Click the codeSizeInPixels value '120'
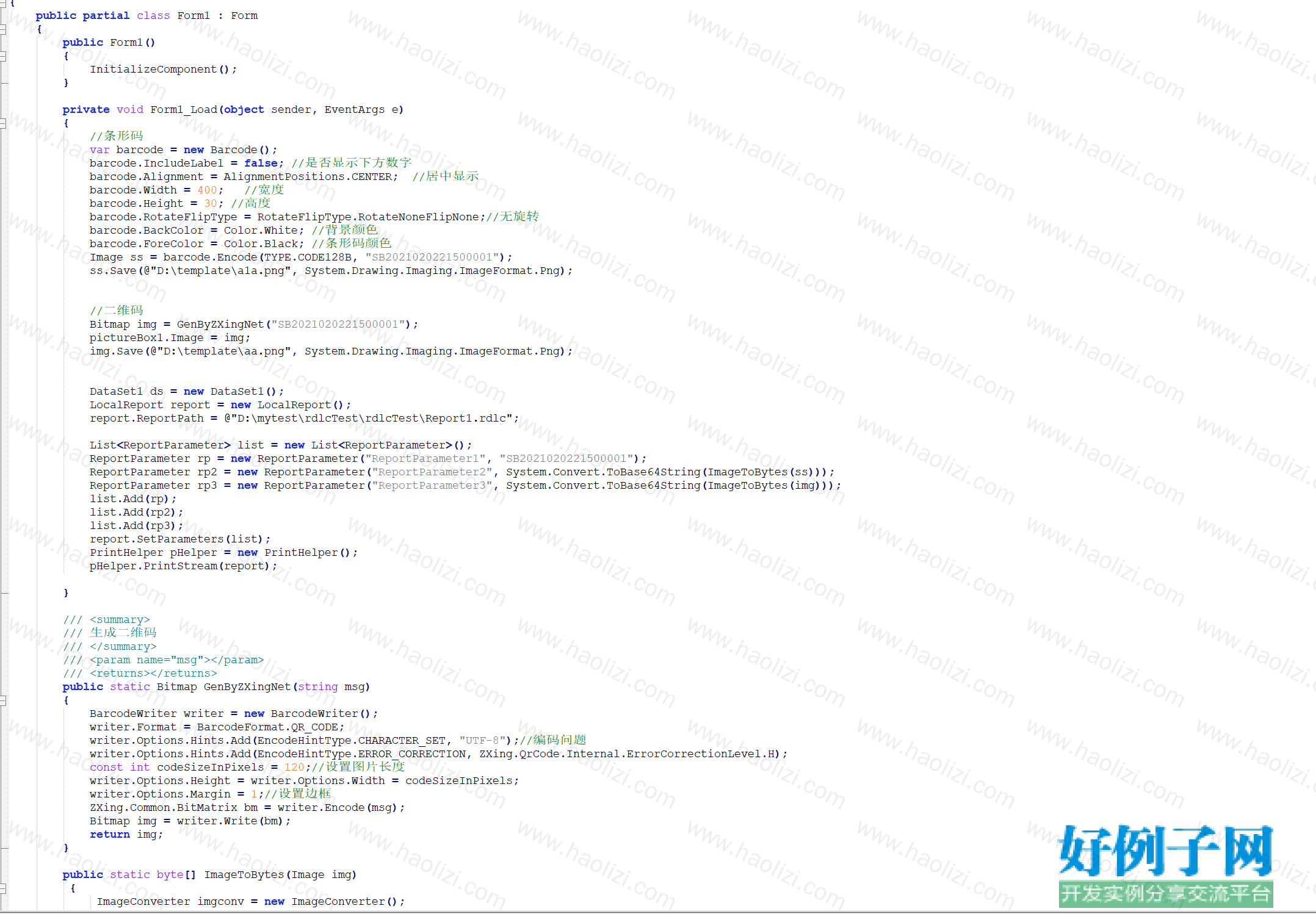The image size is (1316, 914). coord(294,767)
